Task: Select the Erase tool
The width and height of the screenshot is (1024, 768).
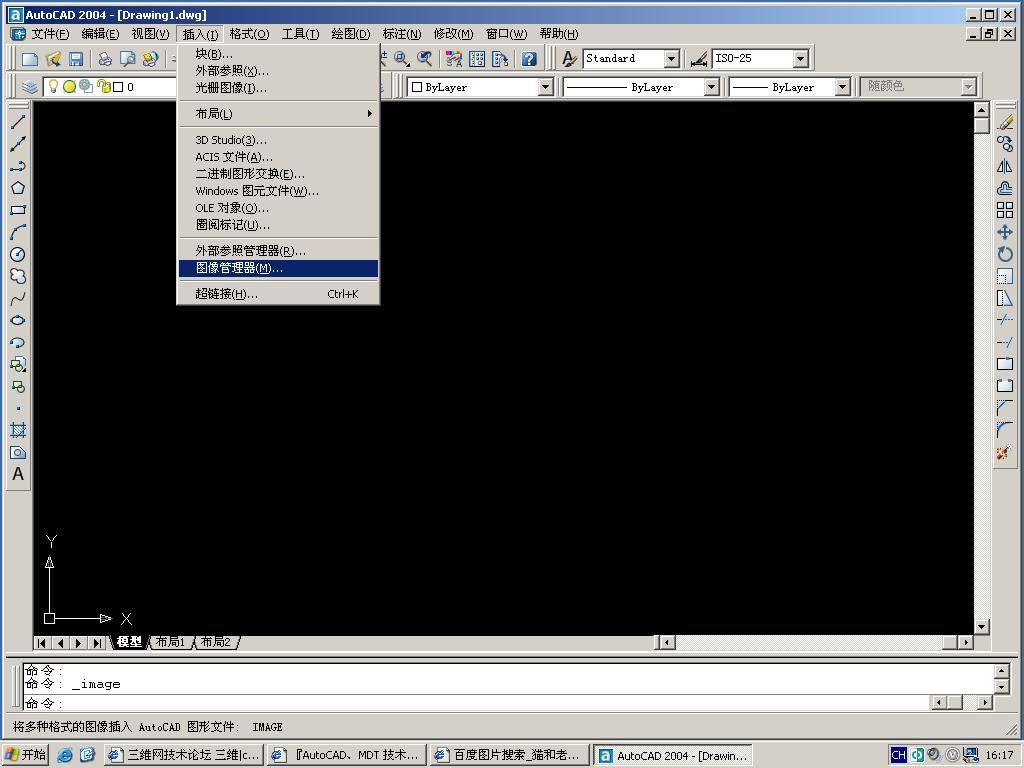Action: point(1005,122)
